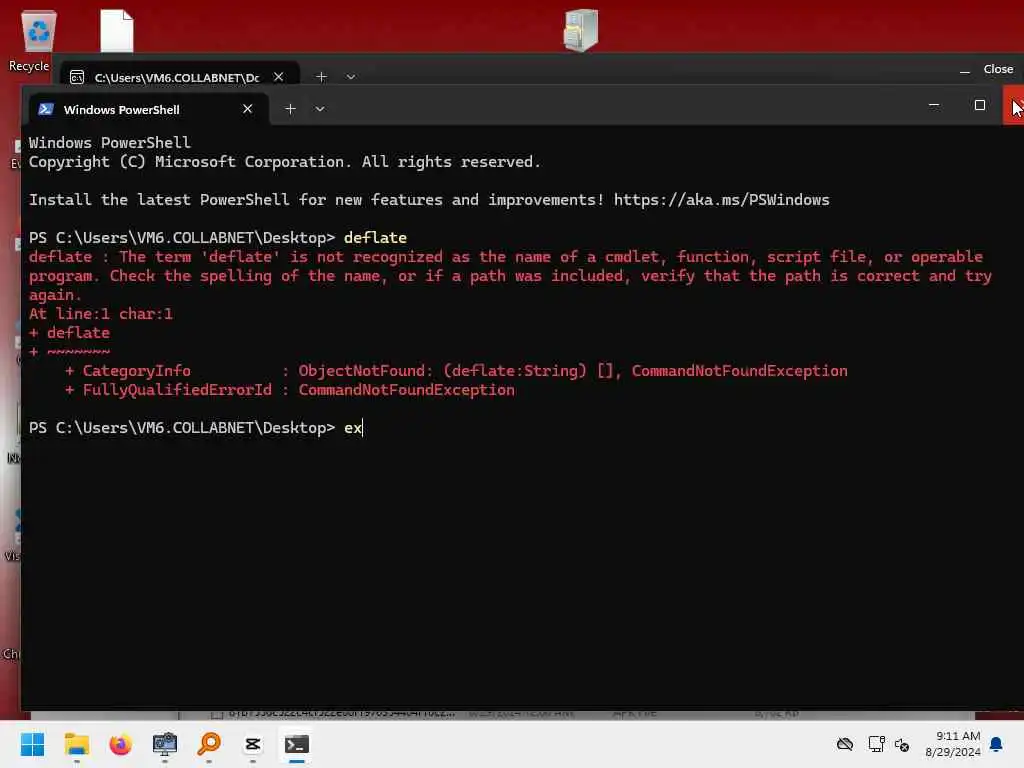Image resolution: width=1024 pixels, height=768 pixels.
Task: Close the Windows PowerShell tab
Action: click(248, 109)
